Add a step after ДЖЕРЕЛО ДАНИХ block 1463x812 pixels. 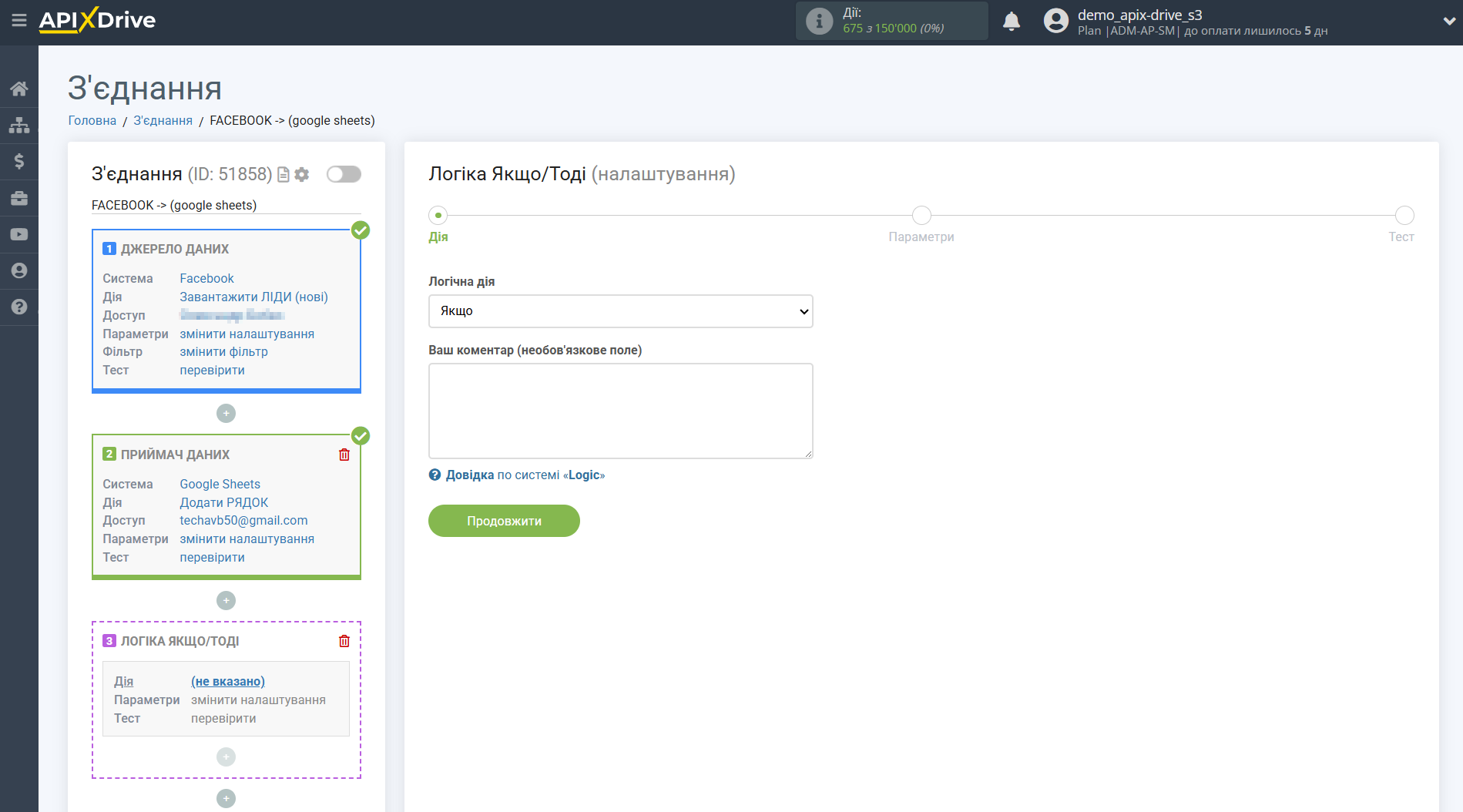(x=226, y=414)
